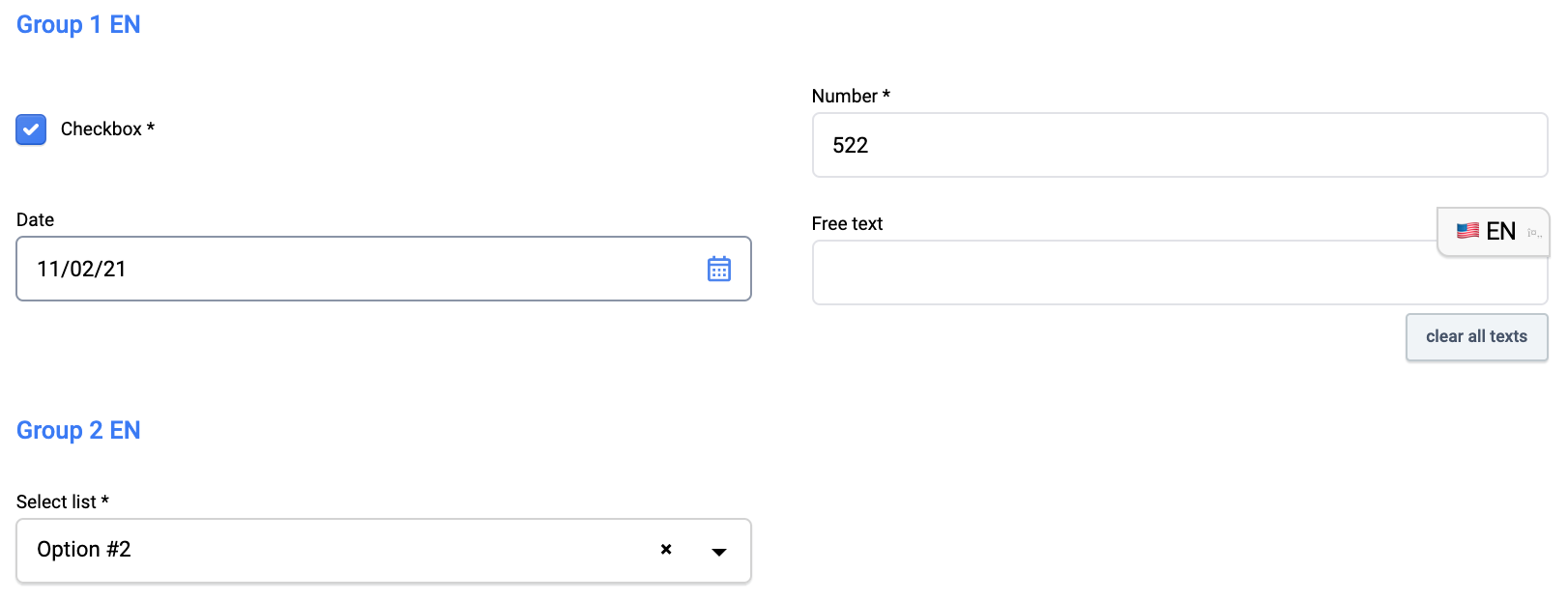Open the EN language selector
The width and height of the screenshot is (1568, 601).
pos(1500,232)
